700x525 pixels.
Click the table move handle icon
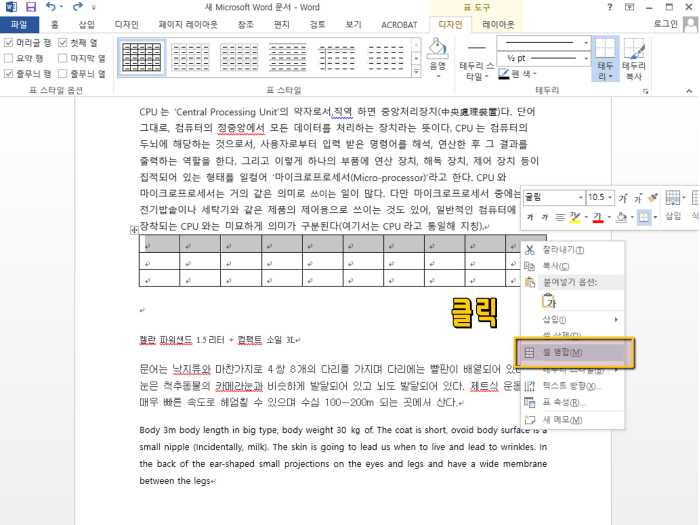click(134, 230)
